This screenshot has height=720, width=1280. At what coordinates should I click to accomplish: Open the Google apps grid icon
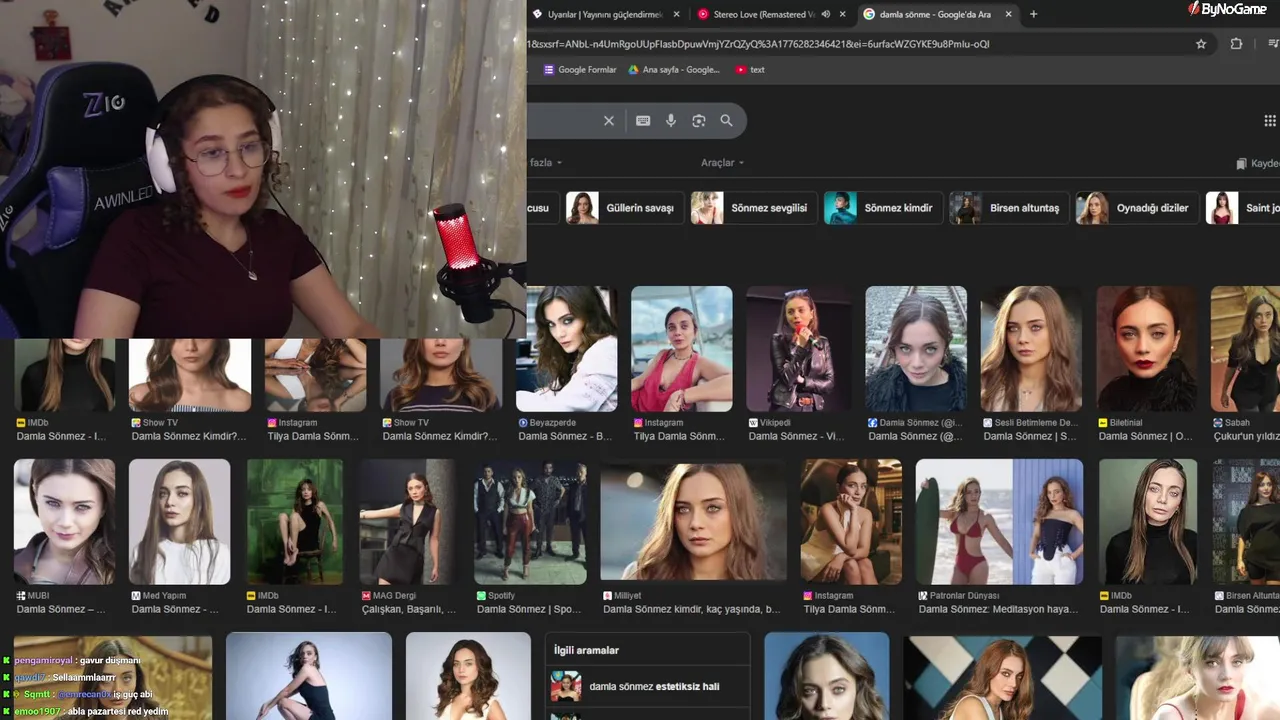pyautogui.click(x=1270, y=121)
